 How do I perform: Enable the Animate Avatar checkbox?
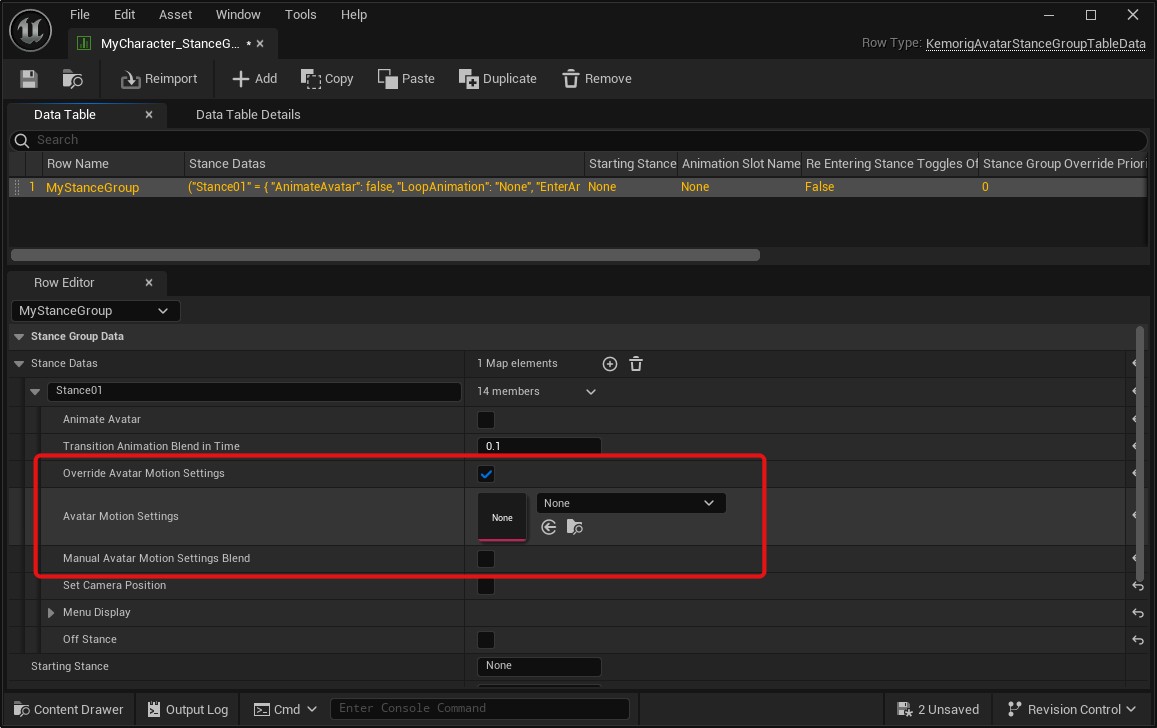(486, 420)
